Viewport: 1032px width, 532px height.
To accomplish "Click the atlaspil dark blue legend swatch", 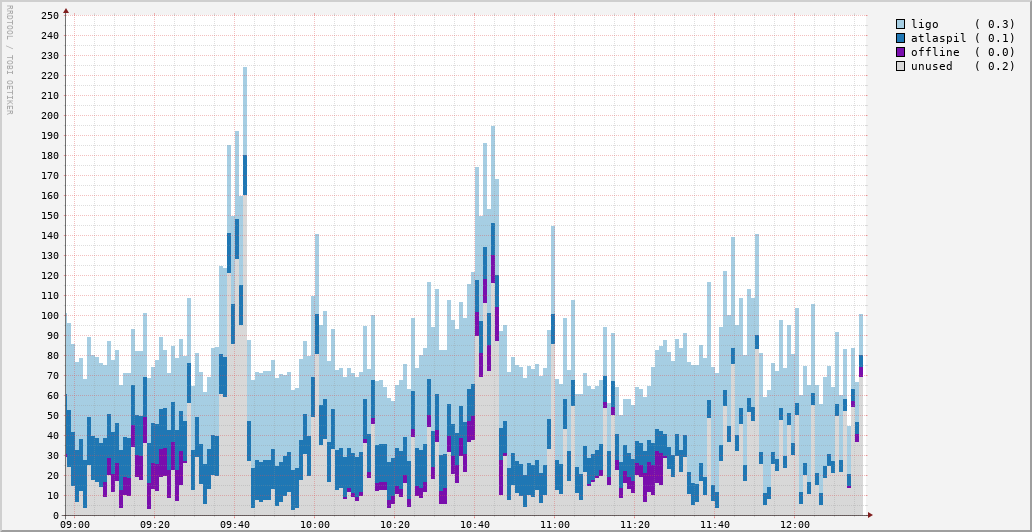I will [901, 38].
